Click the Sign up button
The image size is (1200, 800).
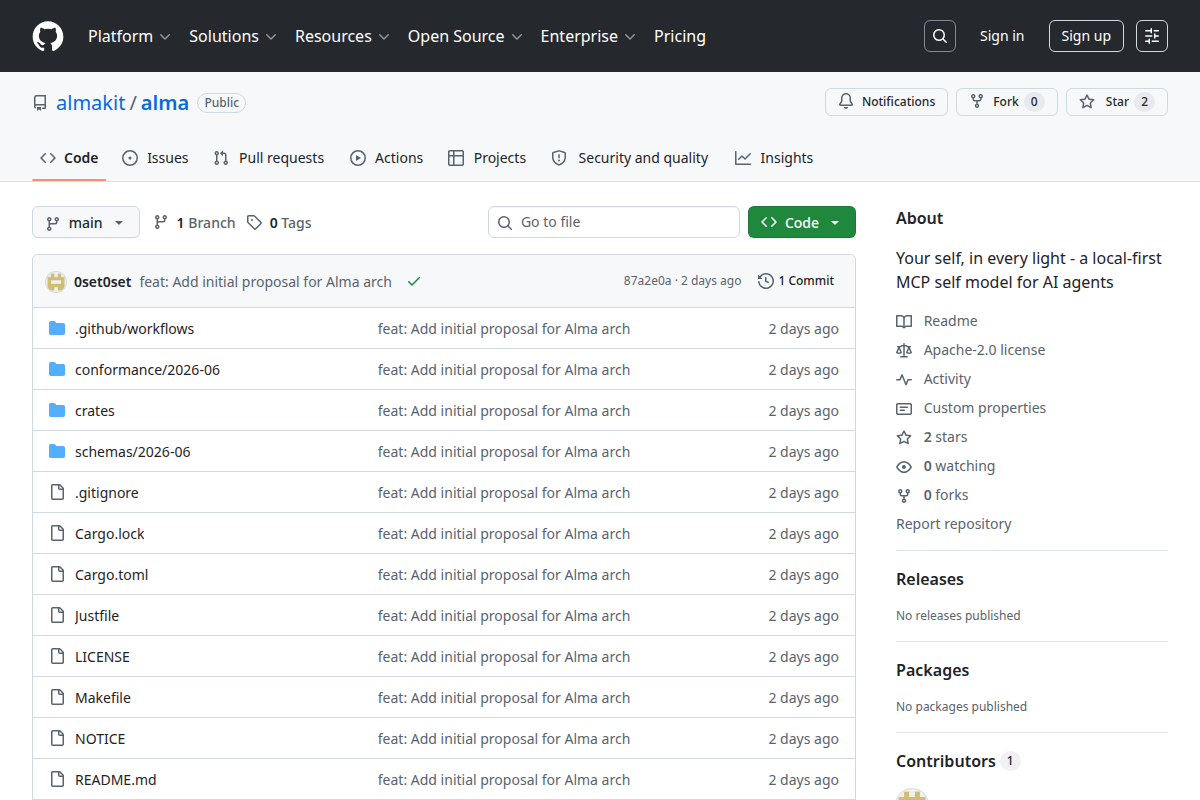point(1086,36)
